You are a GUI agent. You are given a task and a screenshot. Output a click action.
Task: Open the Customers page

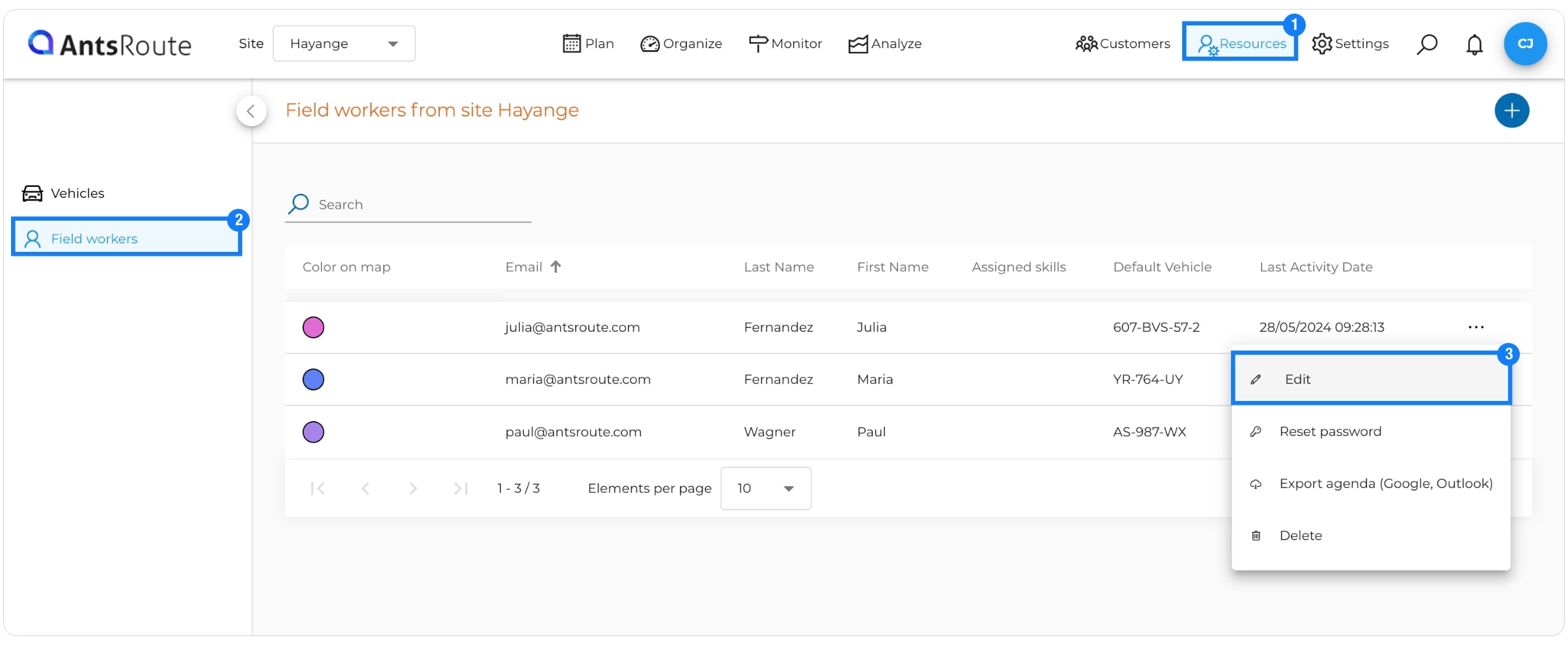click(1122, 44)
